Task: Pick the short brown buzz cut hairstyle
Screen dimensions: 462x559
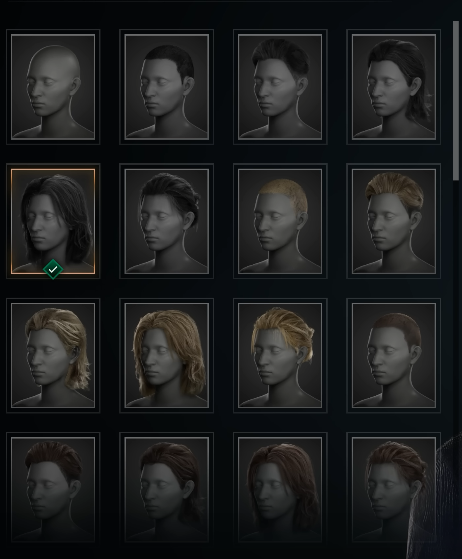Action: (x=394, y=355)
